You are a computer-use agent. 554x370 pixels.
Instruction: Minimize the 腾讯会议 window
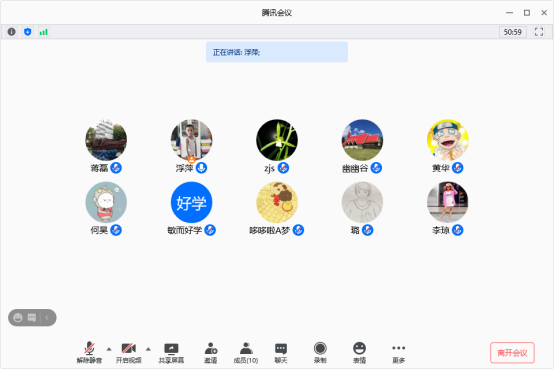(509, 13)
